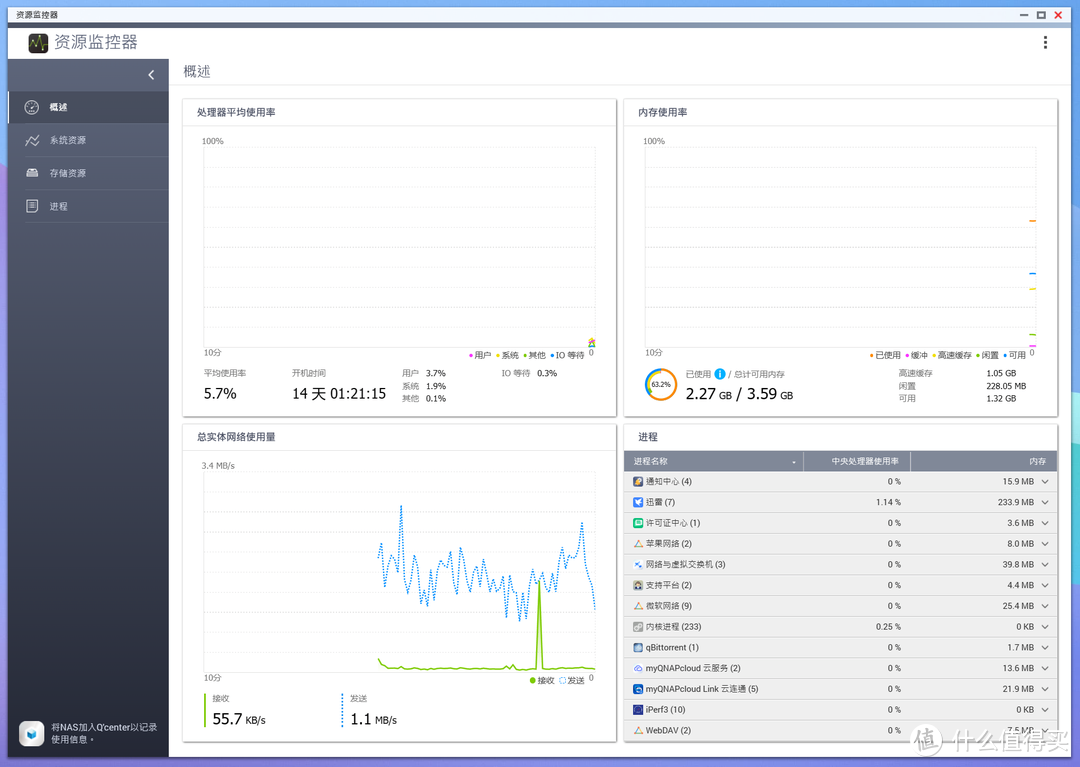Toggle the IO 等待 legend entry
This screenshot has width=1080, height=767.
click(x=567, y=355)
